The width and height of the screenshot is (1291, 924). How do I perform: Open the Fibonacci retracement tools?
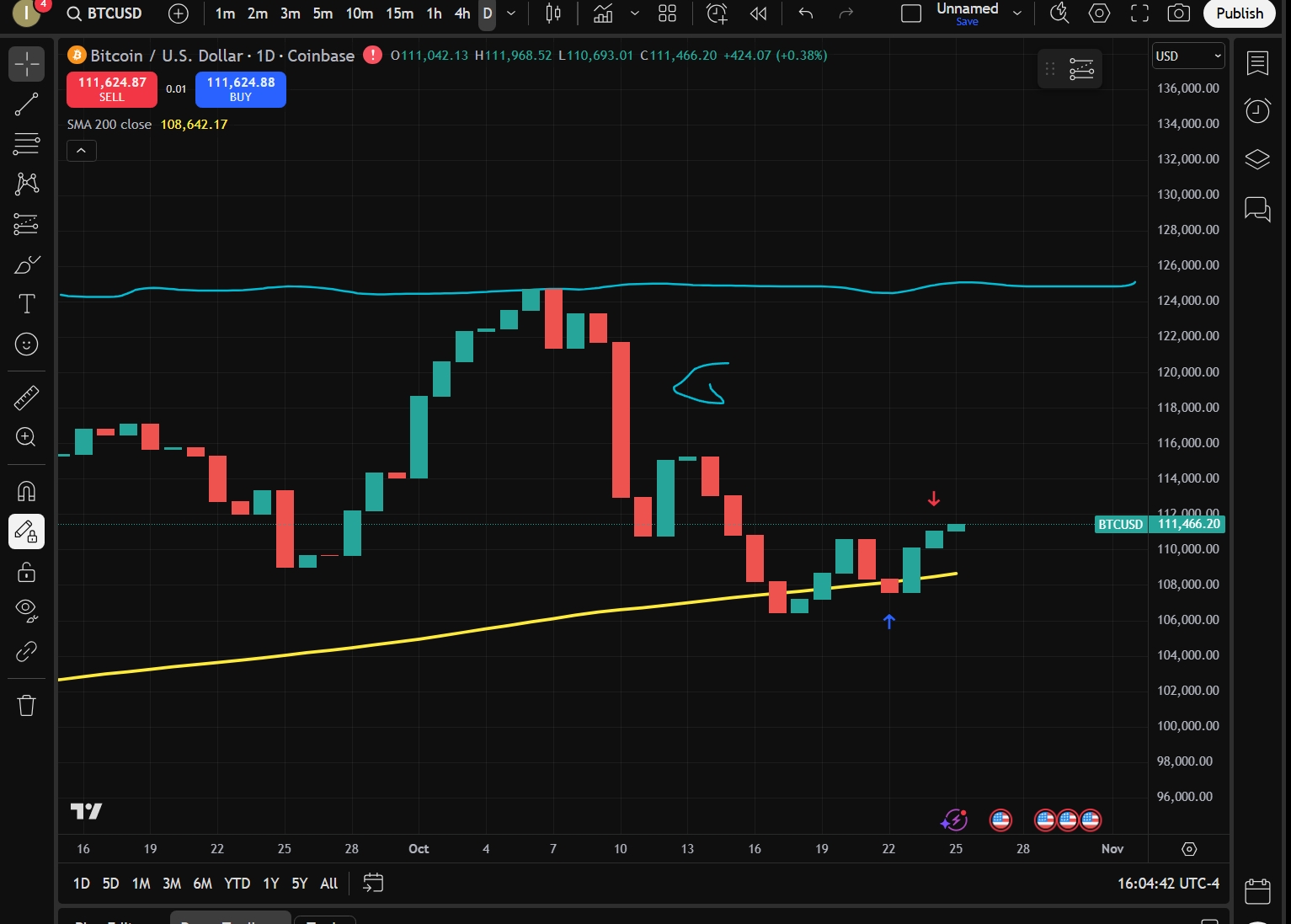(26, 144)
